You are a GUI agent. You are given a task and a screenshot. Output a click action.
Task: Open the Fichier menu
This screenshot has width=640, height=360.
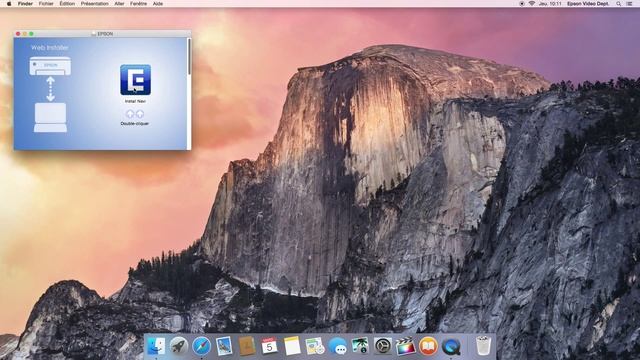pos(46,4)
